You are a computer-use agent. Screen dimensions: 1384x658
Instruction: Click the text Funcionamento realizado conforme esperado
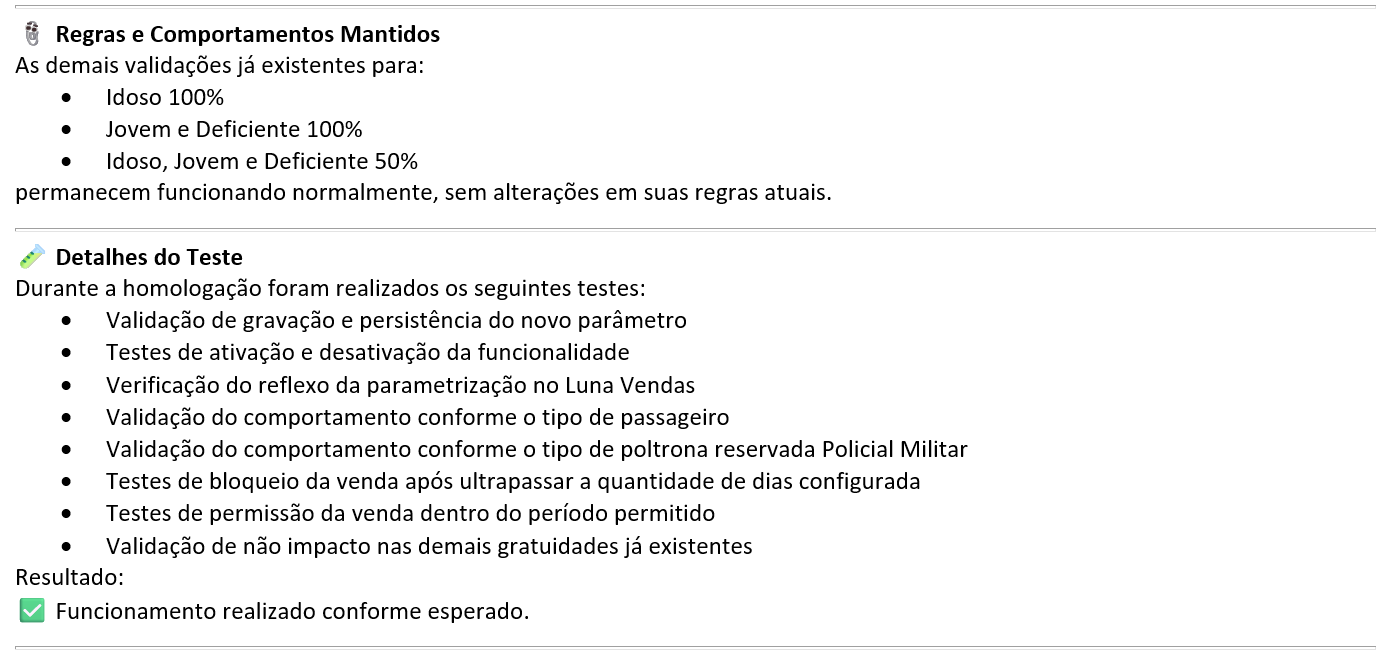coord(292,610)
